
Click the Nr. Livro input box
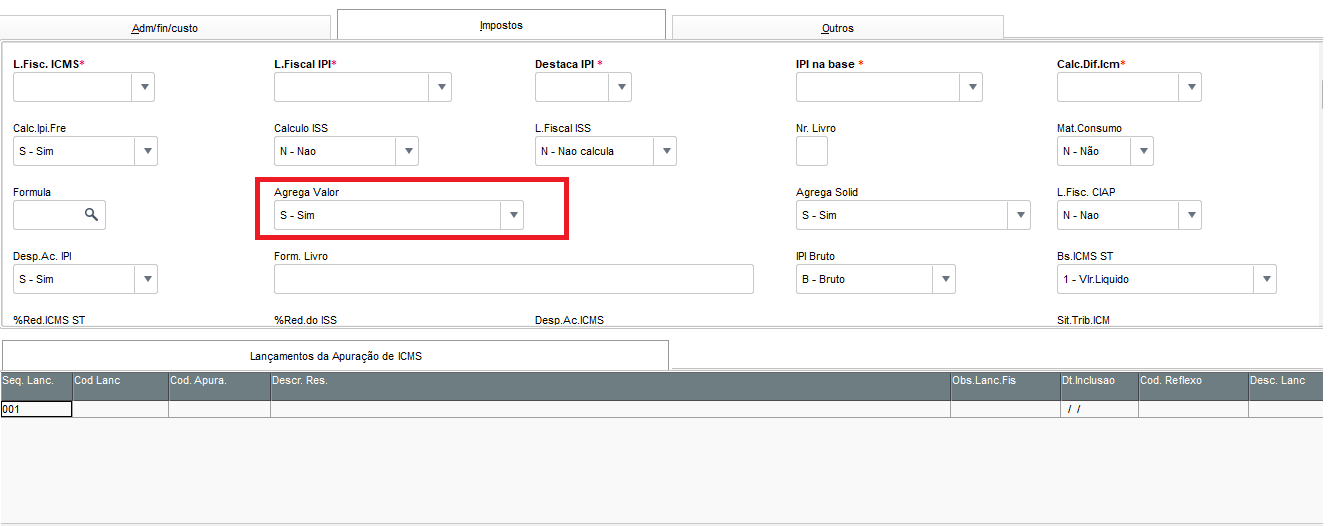click(812, 151)
